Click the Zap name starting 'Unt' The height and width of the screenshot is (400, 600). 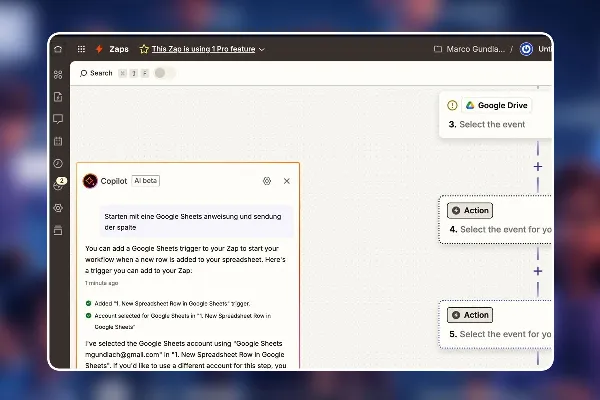[x=545, y=49]
